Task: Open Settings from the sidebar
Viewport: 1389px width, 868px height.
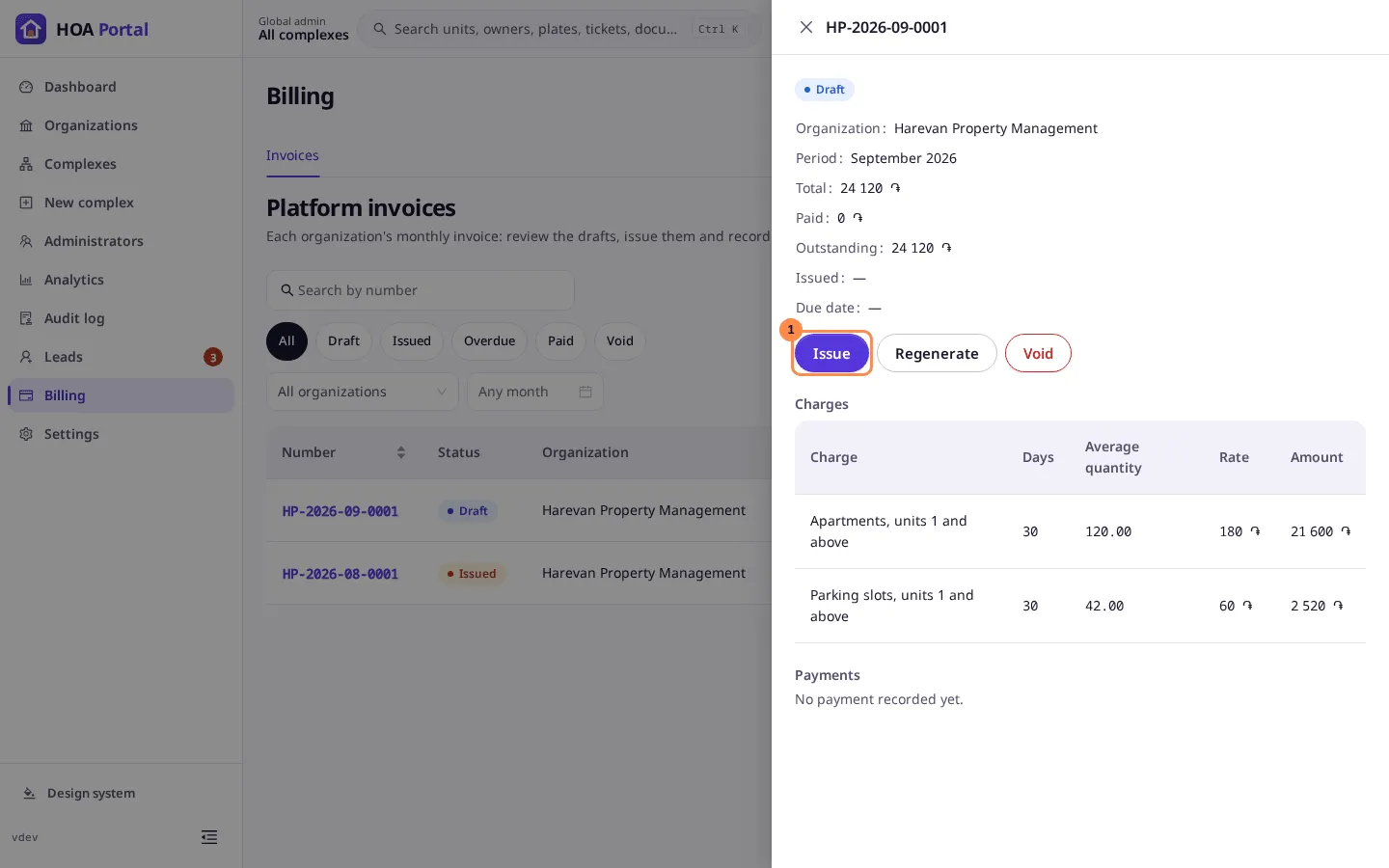Action: tap(121, 434)
